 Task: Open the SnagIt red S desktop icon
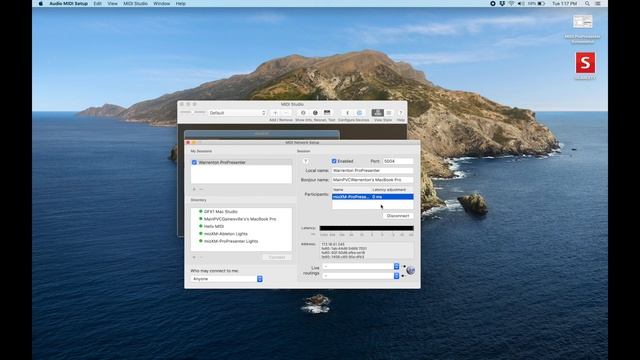(585, 63)
